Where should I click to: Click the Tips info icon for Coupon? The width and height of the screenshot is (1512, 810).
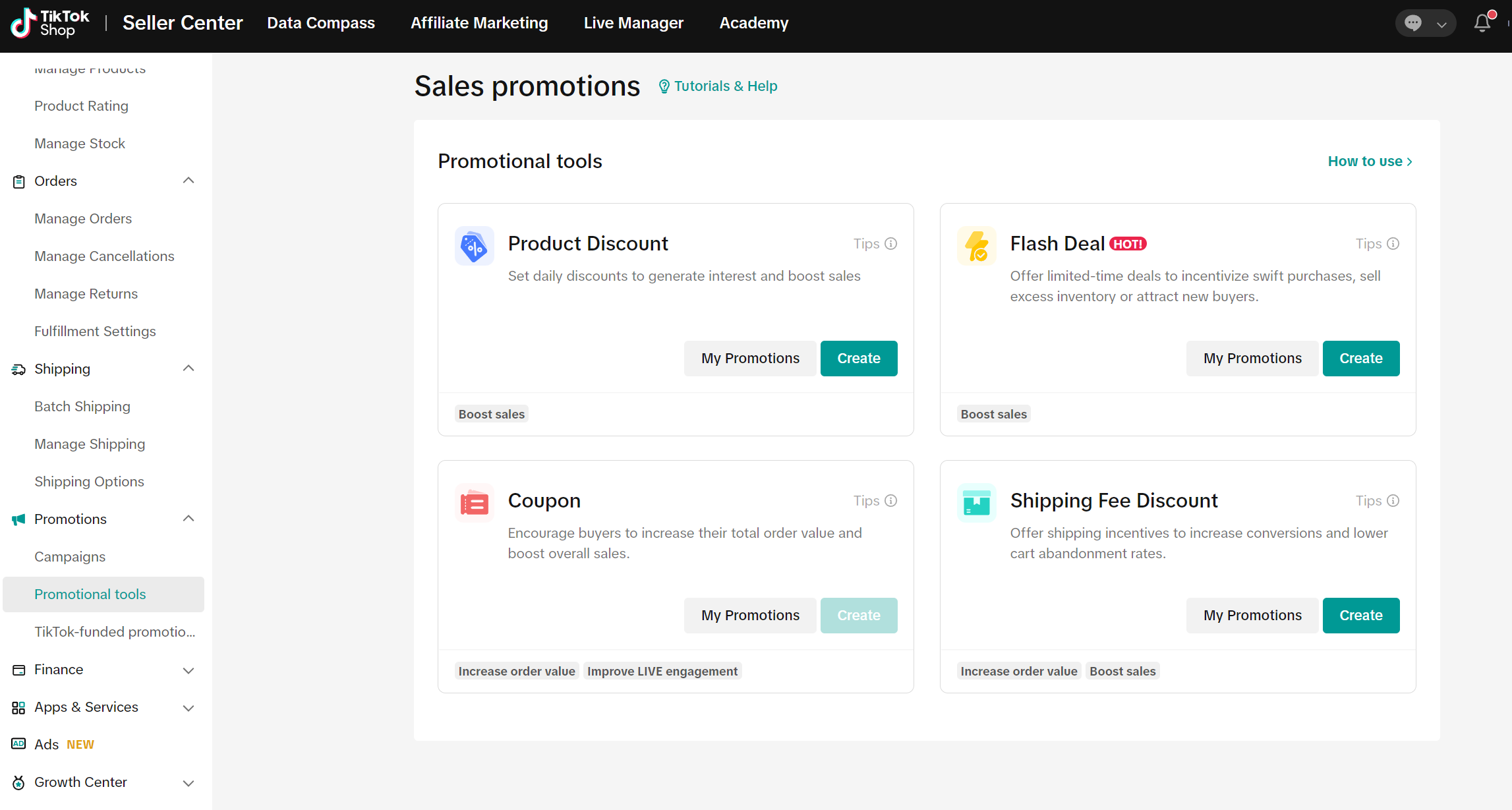[890, 501]
